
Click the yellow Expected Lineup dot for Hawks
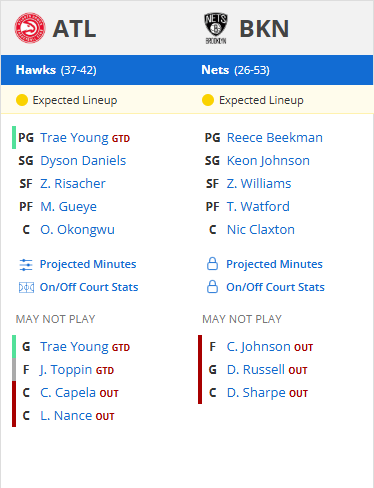[x=22, y=100]
